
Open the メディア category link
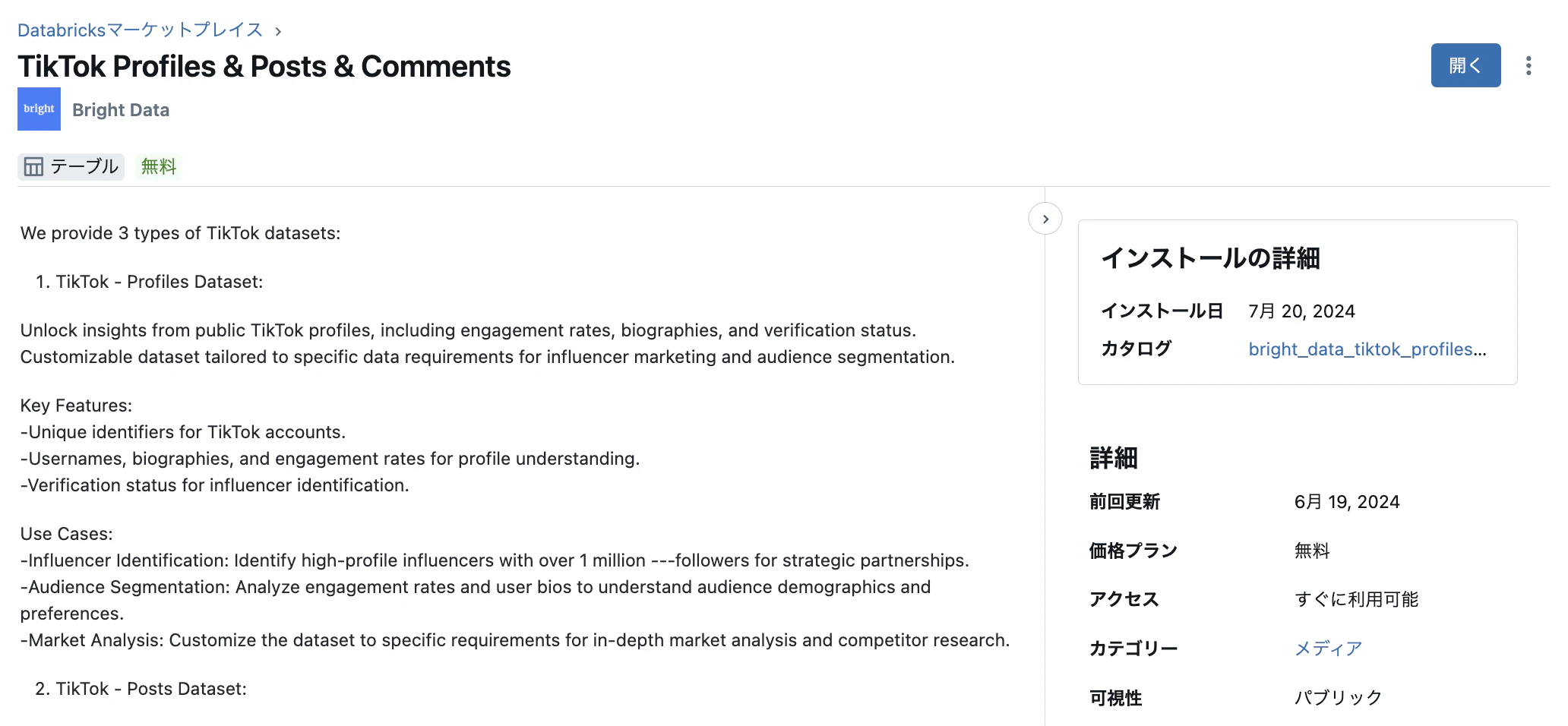(x=1328, y=649)
